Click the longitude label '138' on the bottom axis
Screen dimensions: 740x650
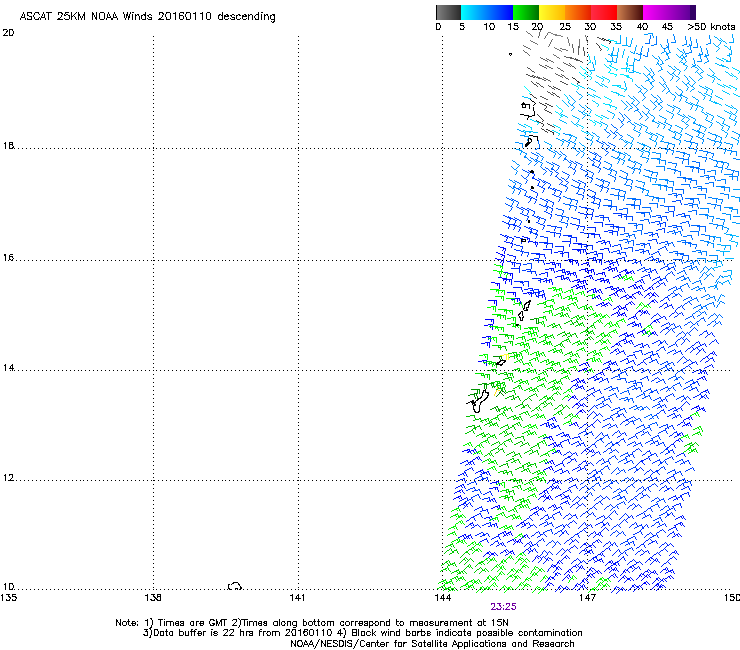coord(153,598)
